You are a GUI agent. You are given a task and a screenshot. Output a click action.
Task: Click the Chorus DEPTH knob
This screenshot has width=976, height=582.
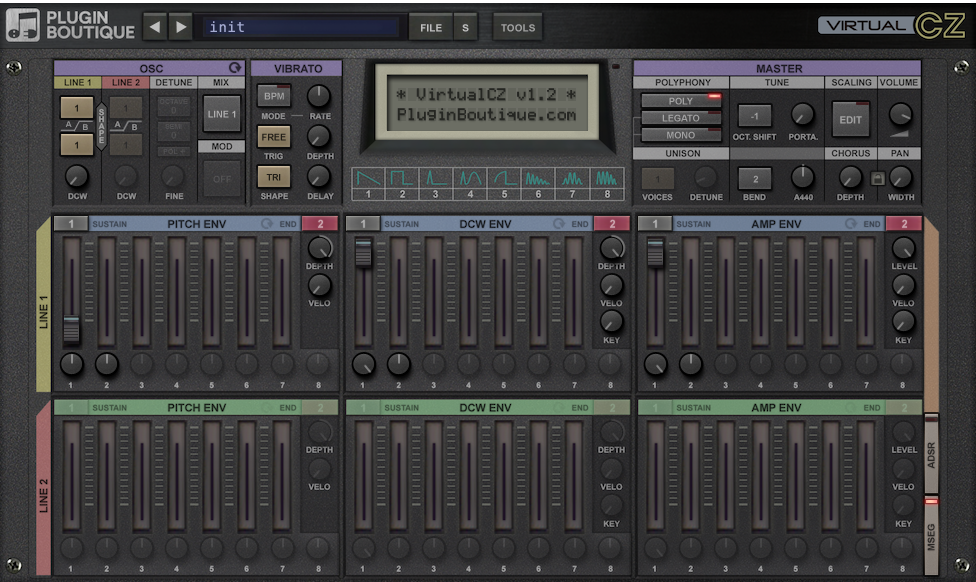pyautogui.click(x=850, y=178)
